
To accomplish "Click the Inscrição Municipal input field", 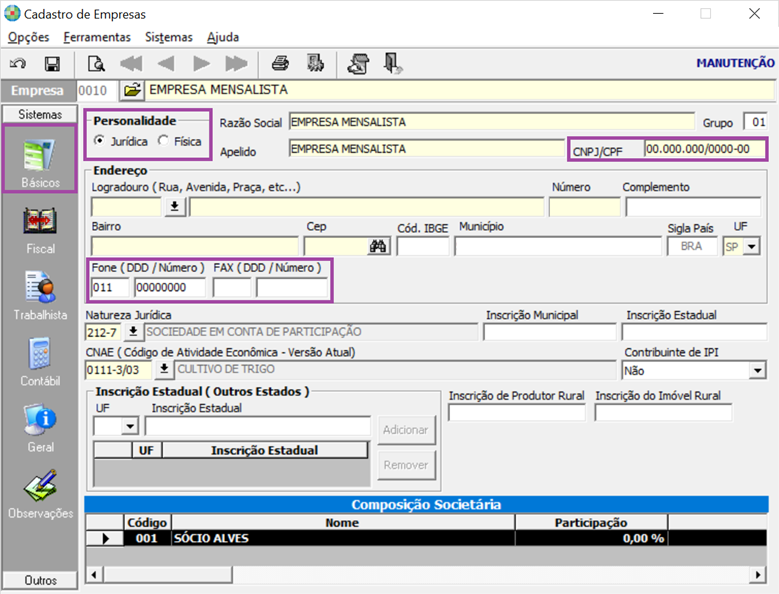I will click(x=549, y=332).
